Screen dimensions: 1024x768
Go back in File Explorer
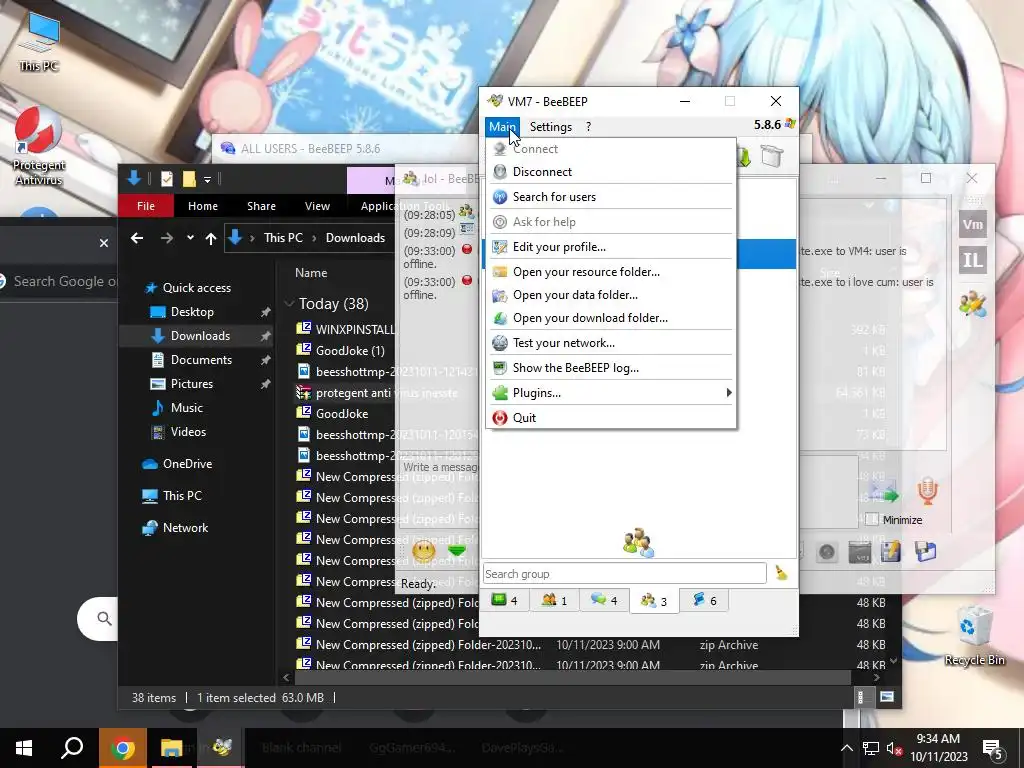[x=136, y=238]
